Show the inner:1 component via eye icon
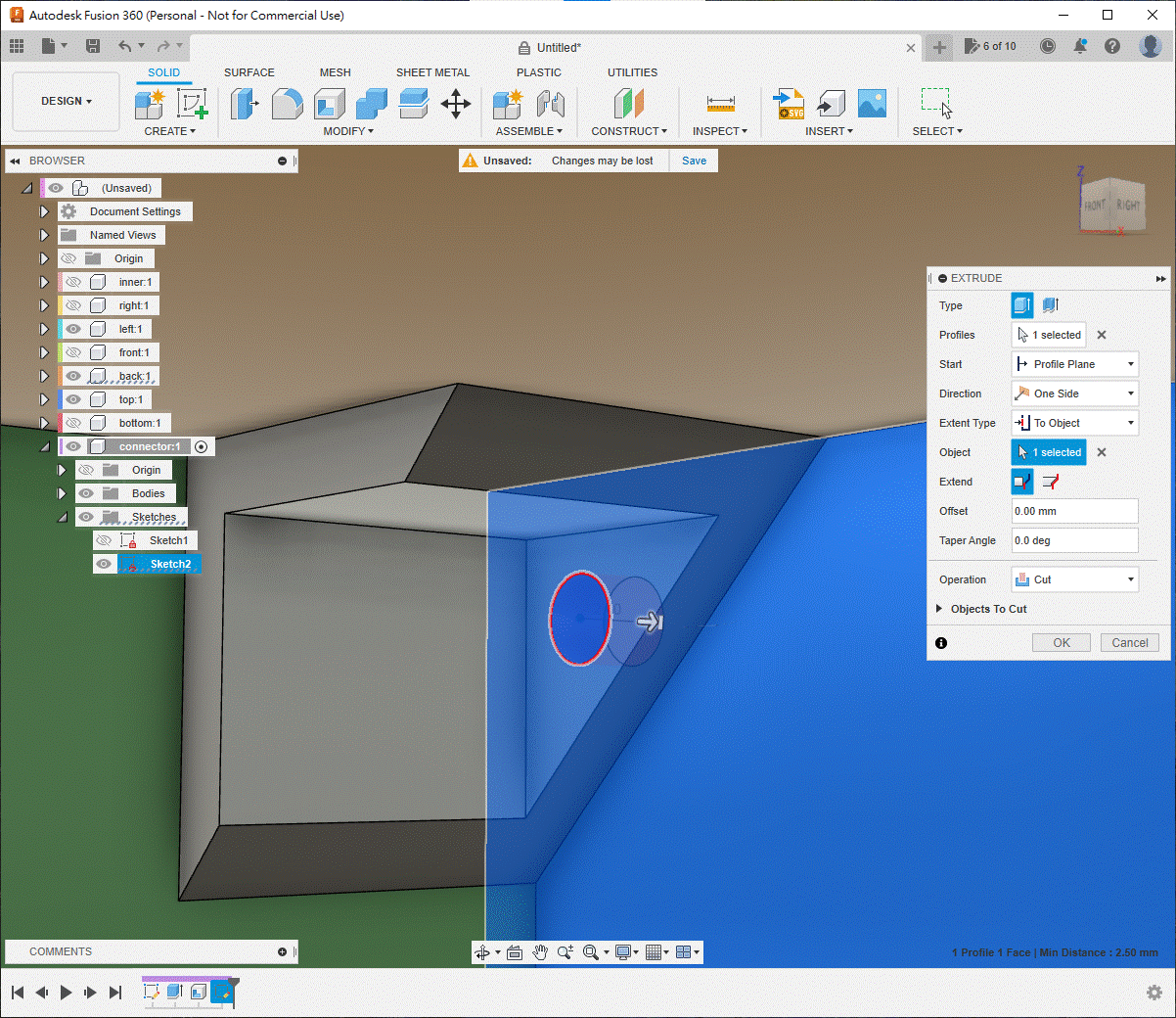This screenshot has width=1176, height=1018. 73,282
